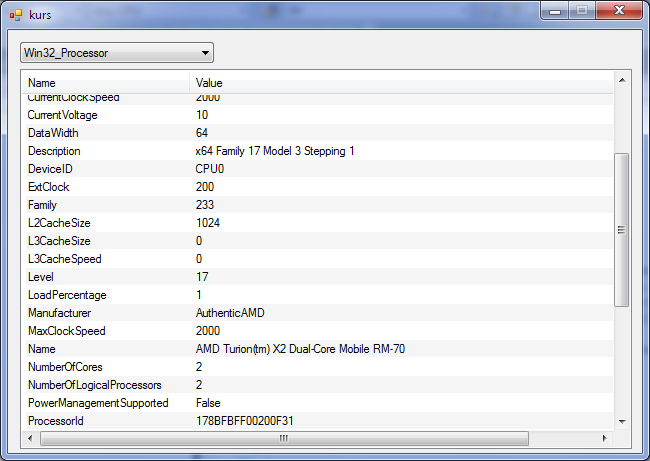
Task: Select the CurrentVoltage row
Action: click(318, 115)
